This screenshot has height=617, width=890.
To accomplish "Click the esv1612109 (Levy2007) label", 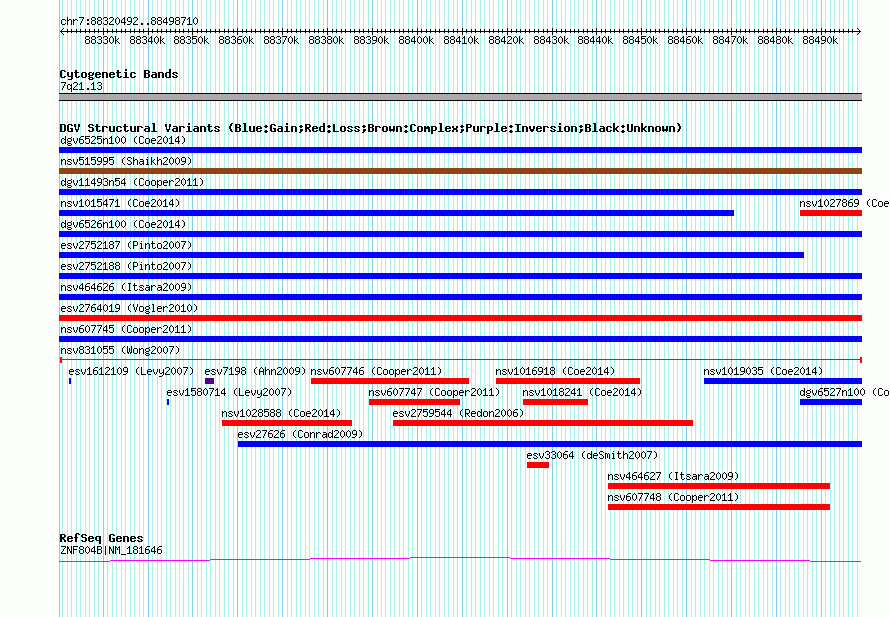I will click(x=131, y=371).
